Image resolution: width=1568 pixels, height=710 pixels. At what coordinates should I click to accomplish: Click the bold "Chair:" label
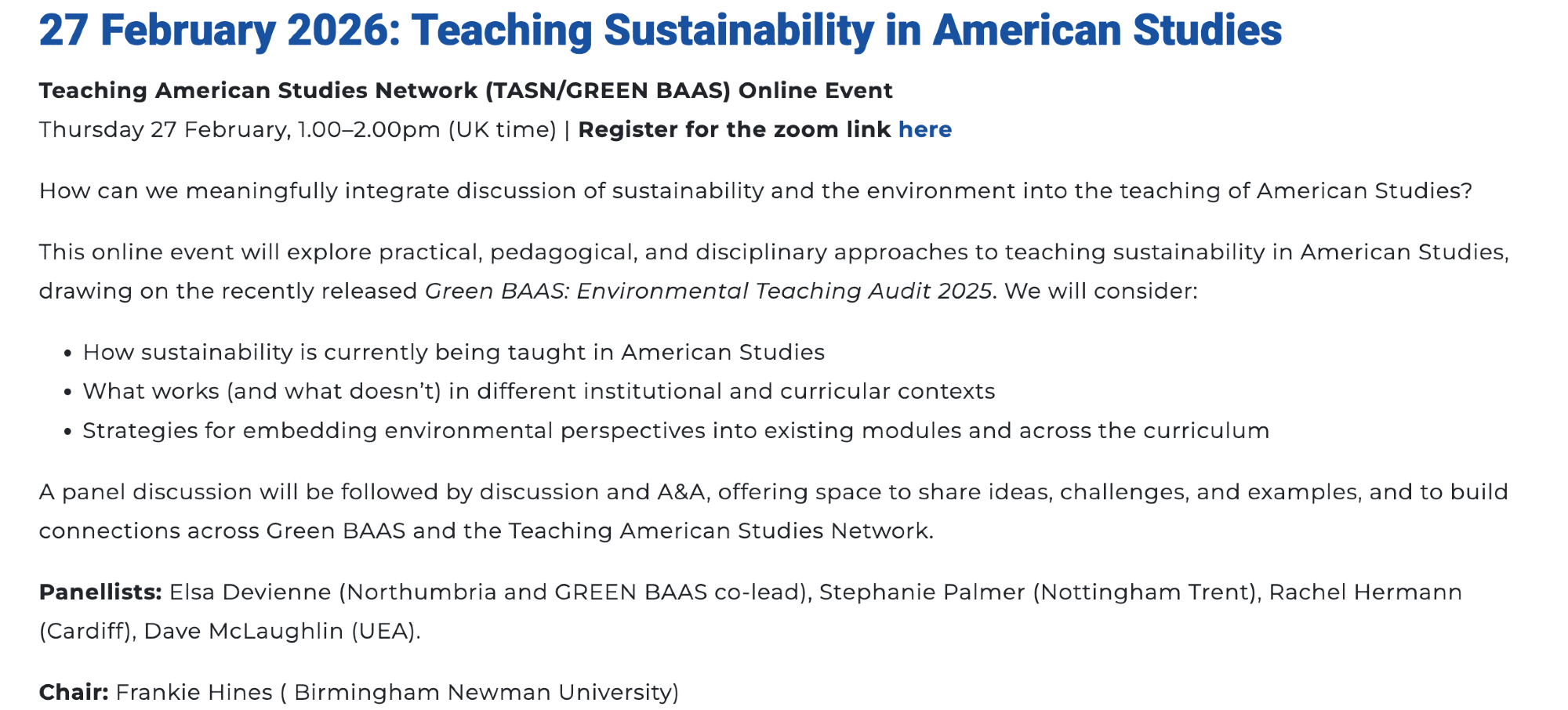(x=74, y=693)
